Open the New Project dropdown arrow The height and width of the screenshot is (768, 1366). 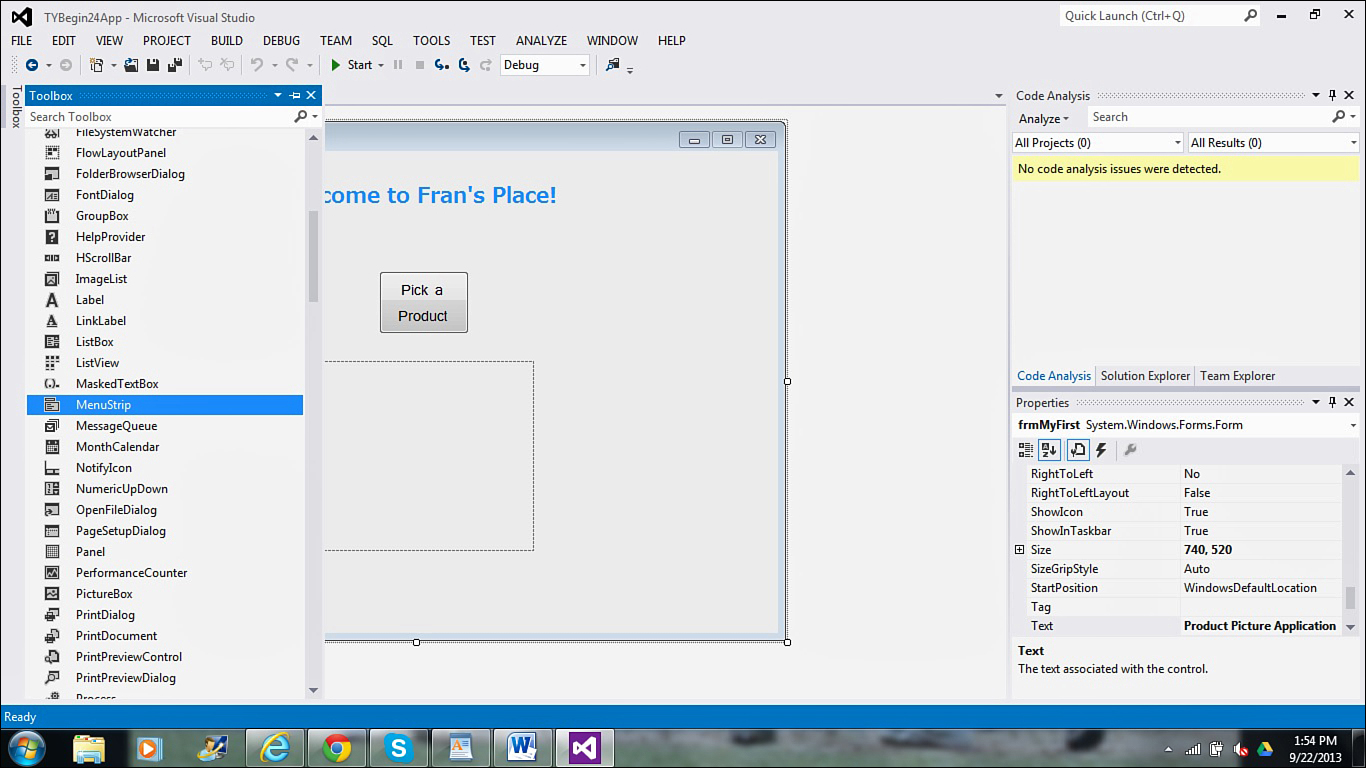click(113, 66)
